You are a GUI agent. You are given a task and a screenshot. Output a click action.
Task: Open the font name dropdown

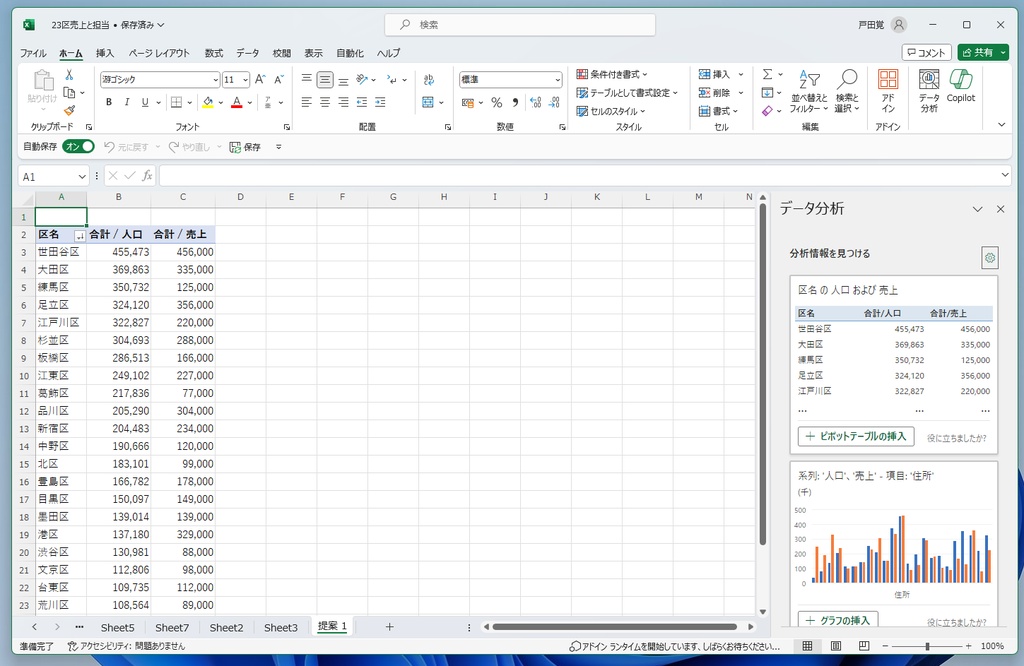coord(216,80)
